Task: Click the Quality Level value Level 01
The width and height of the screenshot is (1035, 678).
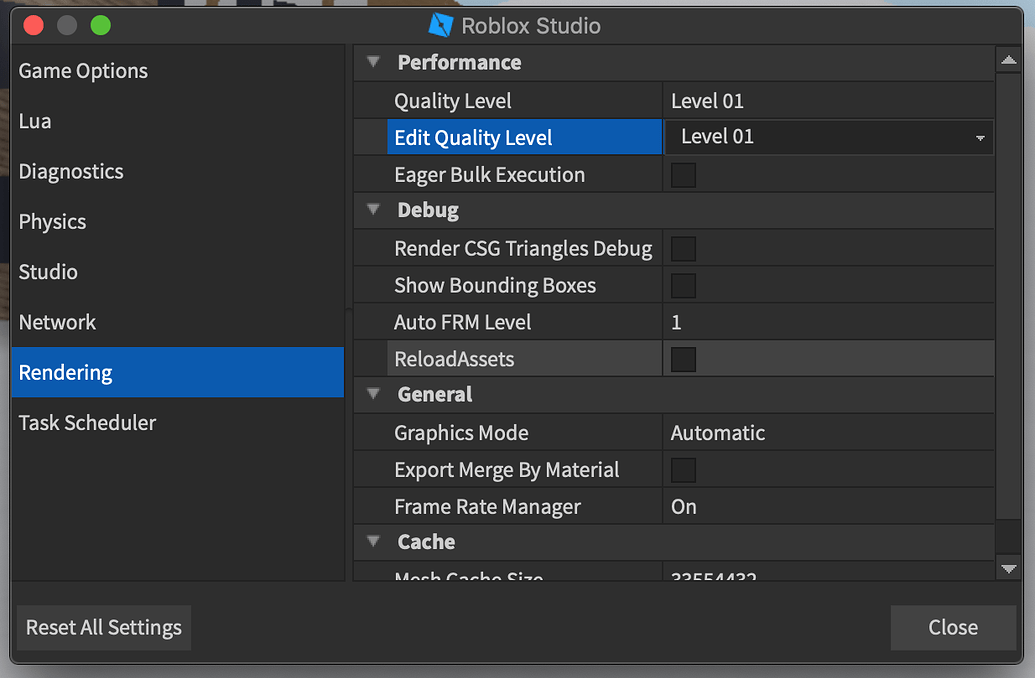Action: (707, 100)
